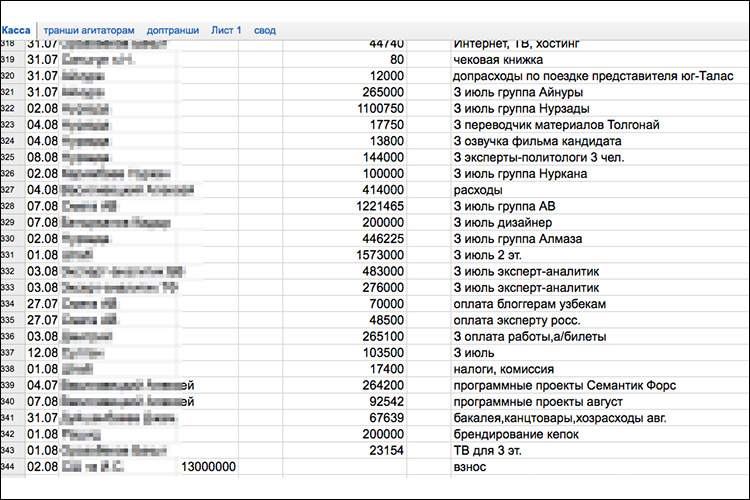This screenshot has width=750, height=500.
Task: Select cell брендирование кепок
Action: click(x=600, y=434)
